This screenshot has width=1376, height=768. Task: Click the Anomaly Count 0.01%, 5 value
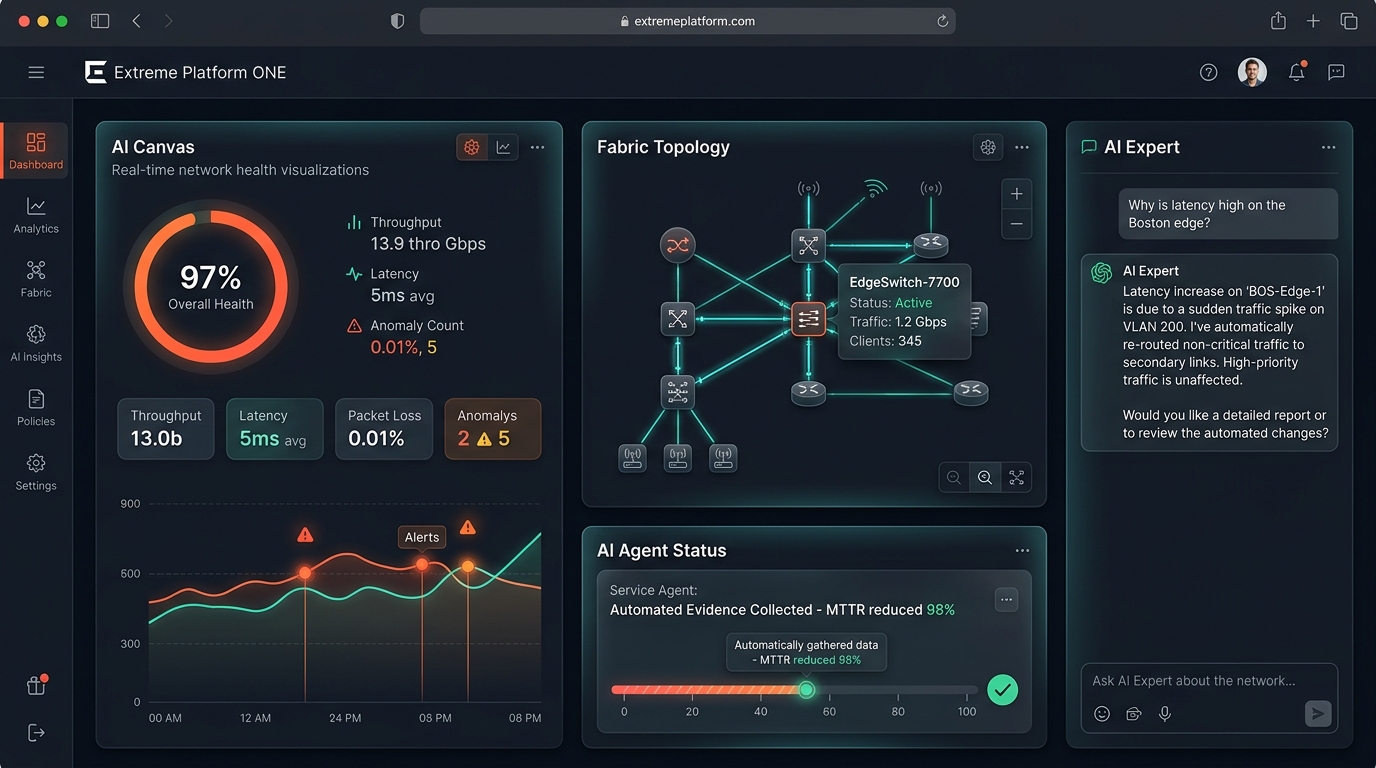point(404,348)
